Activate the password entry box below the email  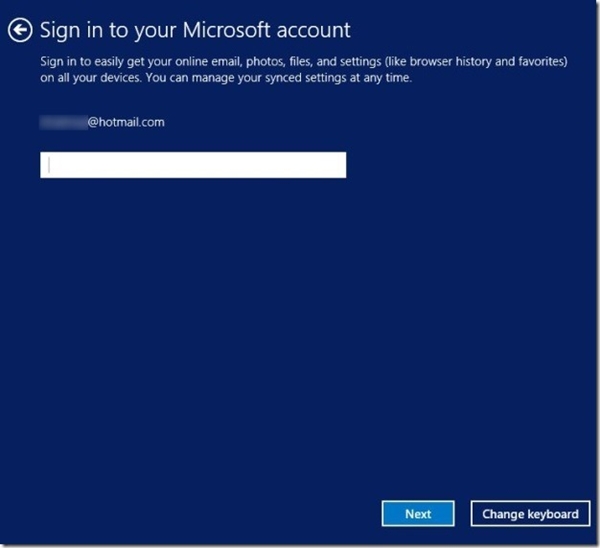pos(193,165)
